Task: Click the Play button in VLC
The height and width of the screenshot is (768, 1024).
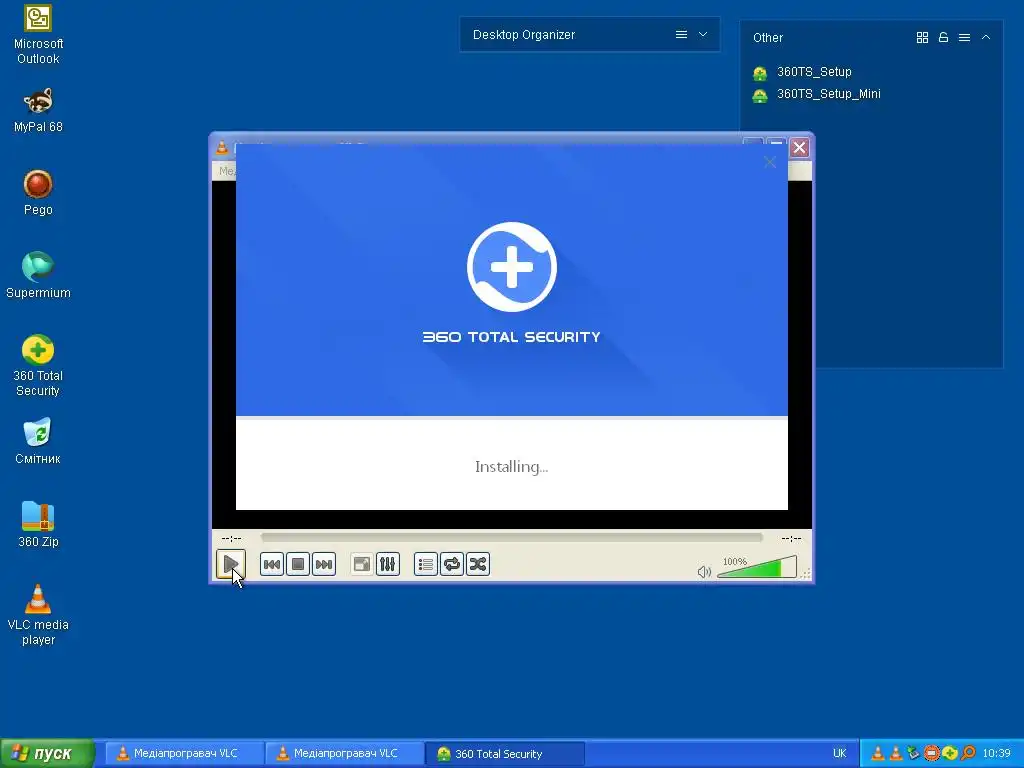Action: [231, 564]
